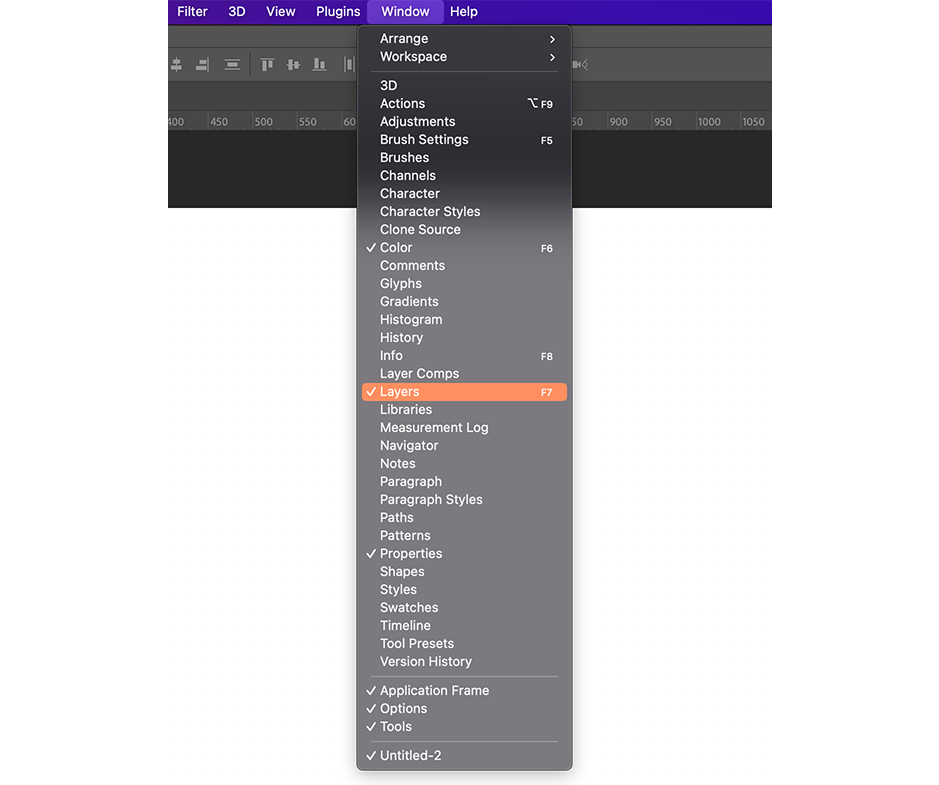Click the horizontal ruler at 500
The width and height of the screenshot is (939, 785).
[x=263, y=122]
